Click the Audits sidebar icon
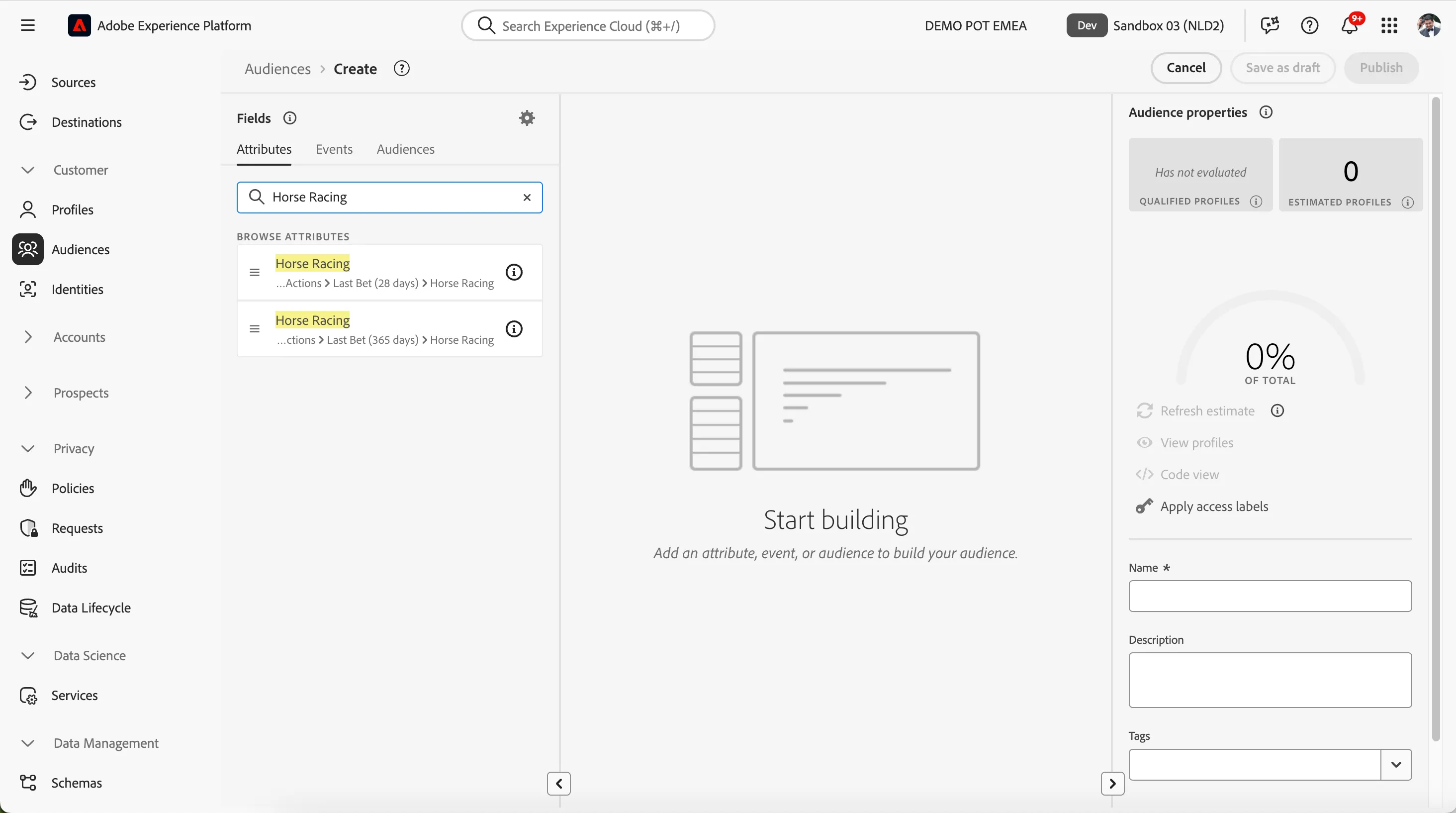The width and height of the screenshot is (1456, 813). pos(28,568)
